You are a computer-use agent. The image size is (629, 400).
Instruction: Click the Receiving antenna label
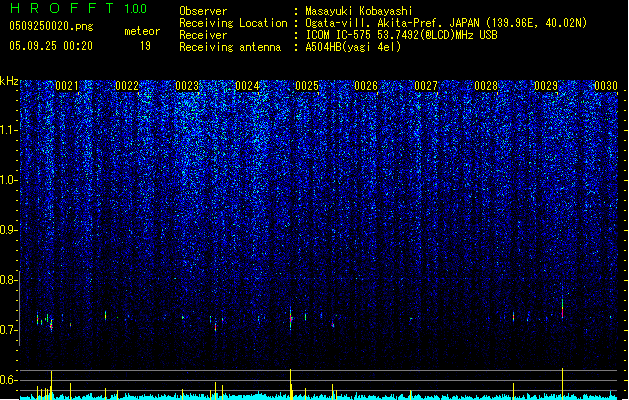pos(230,47)
